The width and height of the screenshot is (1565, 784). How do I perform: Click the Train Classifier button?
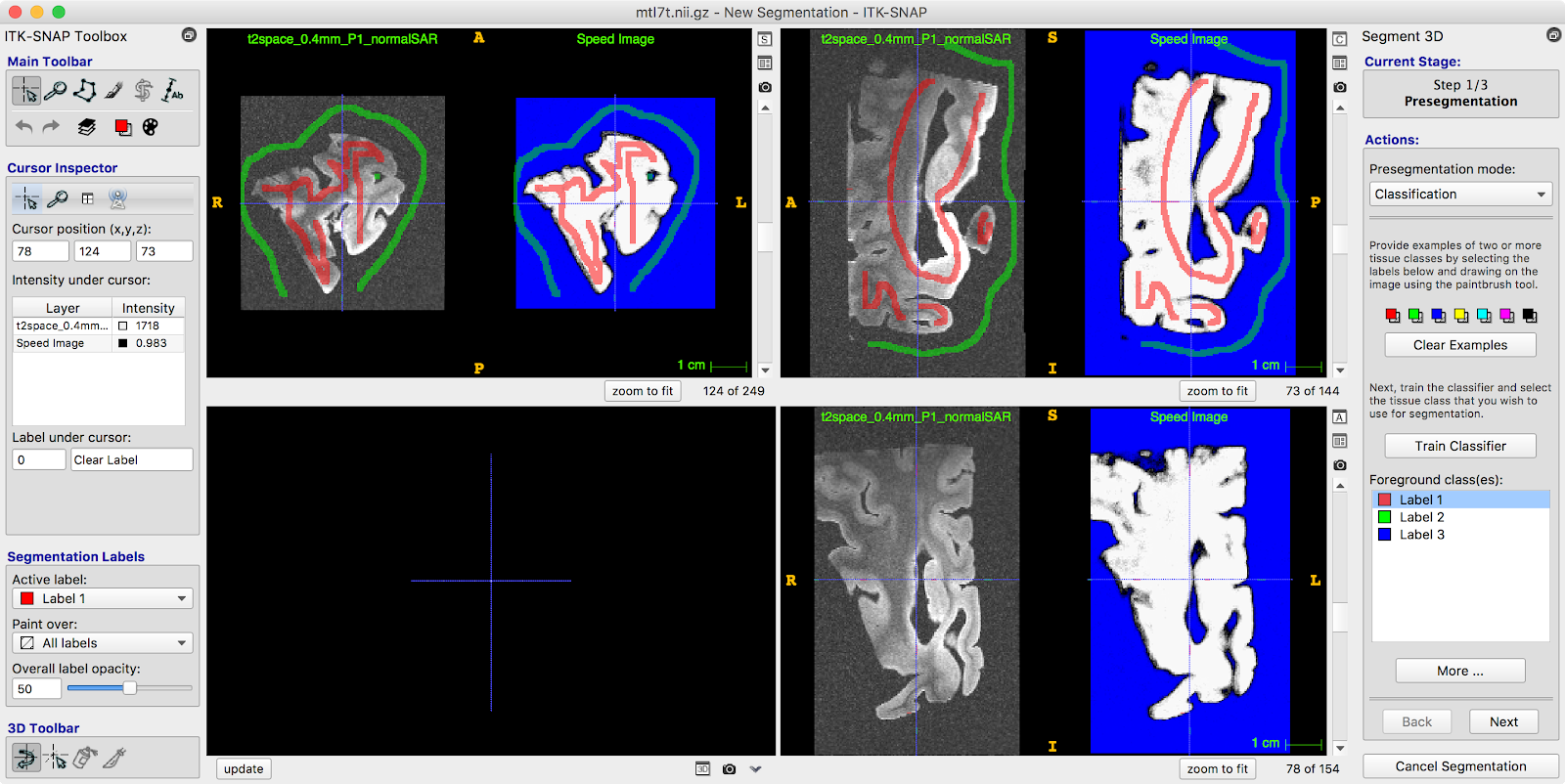[x=1460, y=446]
